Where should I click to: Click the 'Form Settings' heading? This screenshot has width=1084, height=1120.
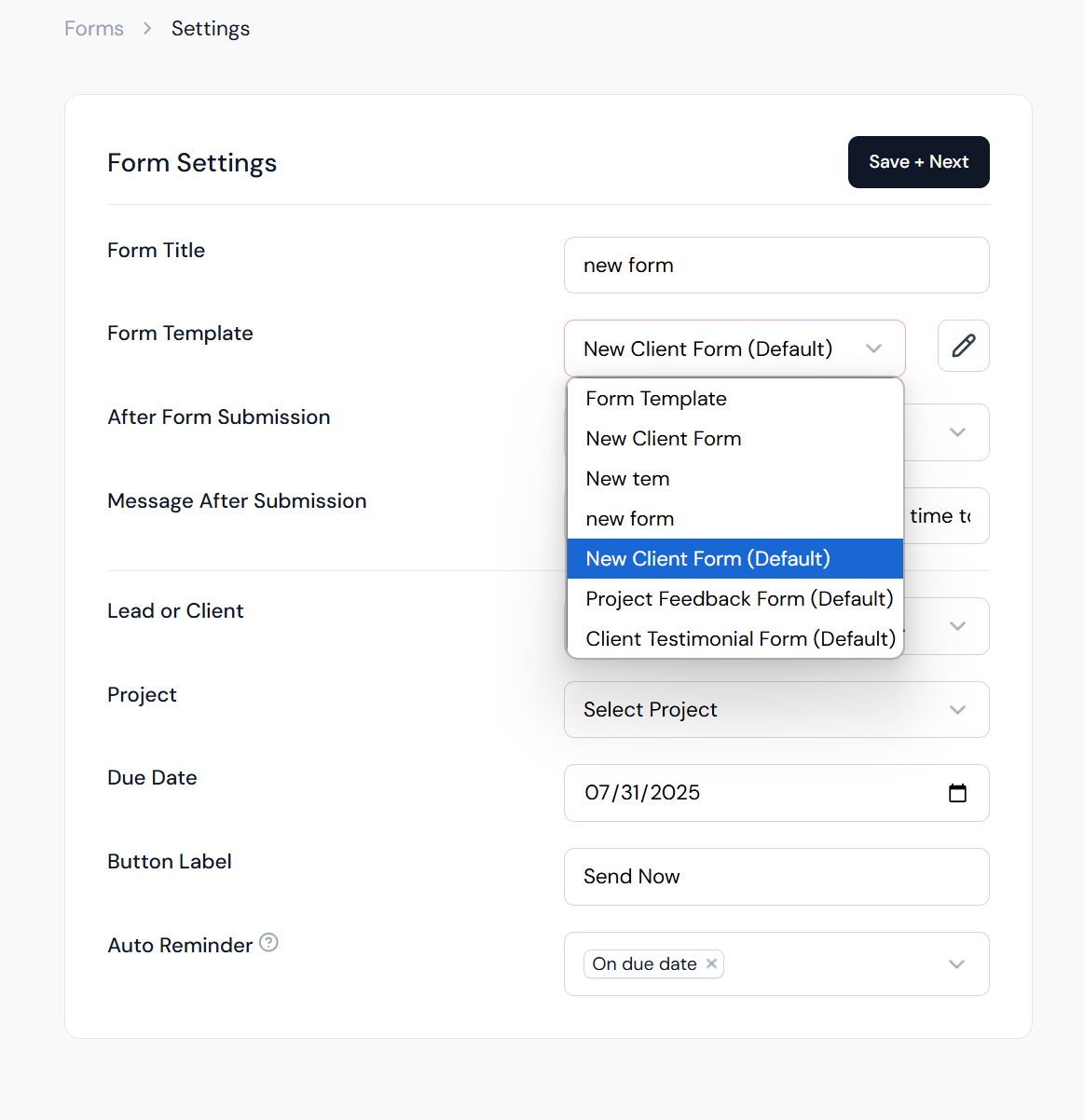pos(192,163)
